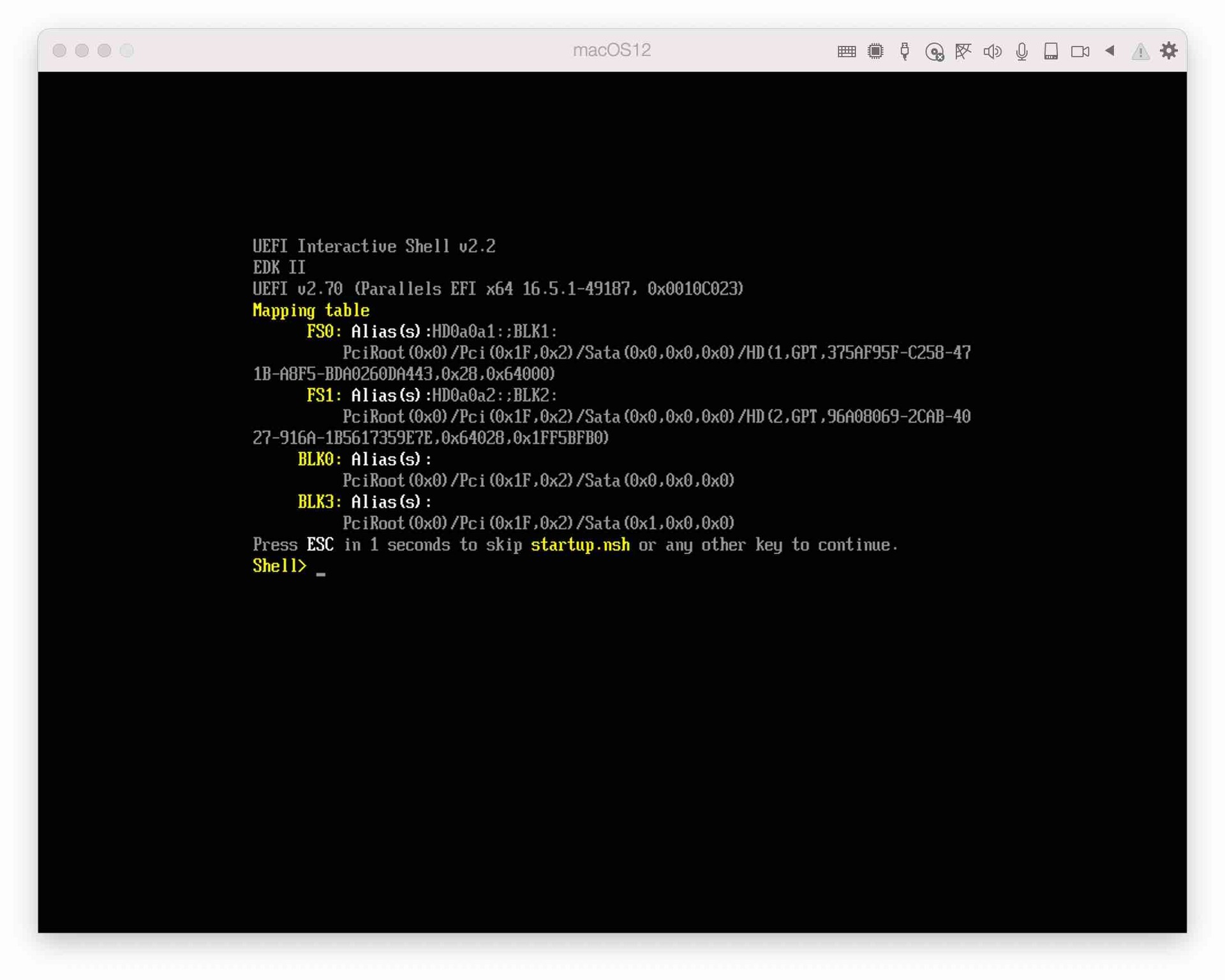This screenshot has width=1225, height=980.
Task: Click the 'BLK3:' mapping entry
Action: (x=320, y=501)
